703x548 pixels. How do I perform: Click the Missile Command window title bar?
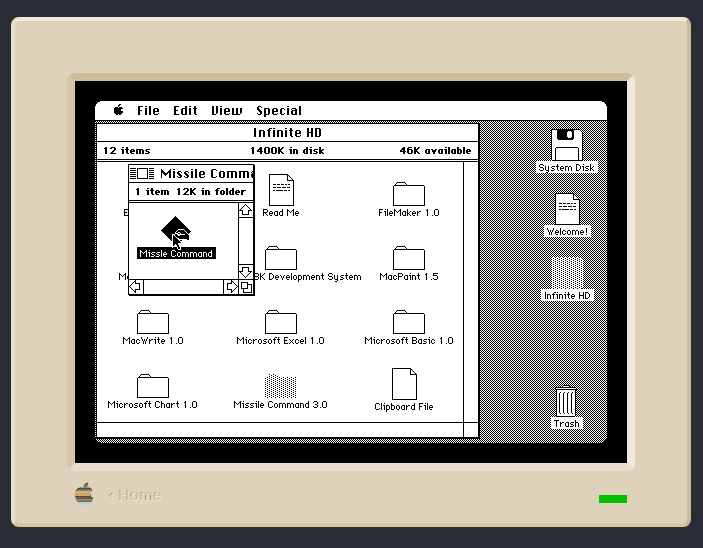191,173
